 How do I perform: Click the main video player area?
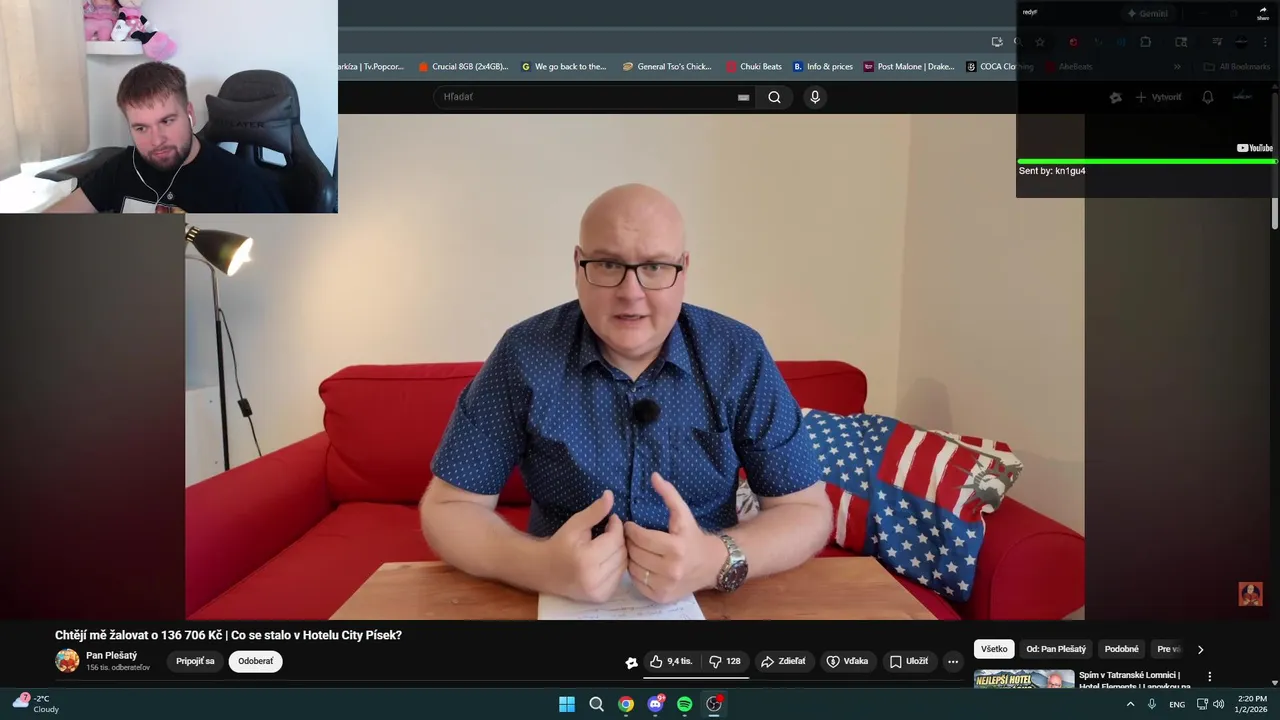[634, 367]
